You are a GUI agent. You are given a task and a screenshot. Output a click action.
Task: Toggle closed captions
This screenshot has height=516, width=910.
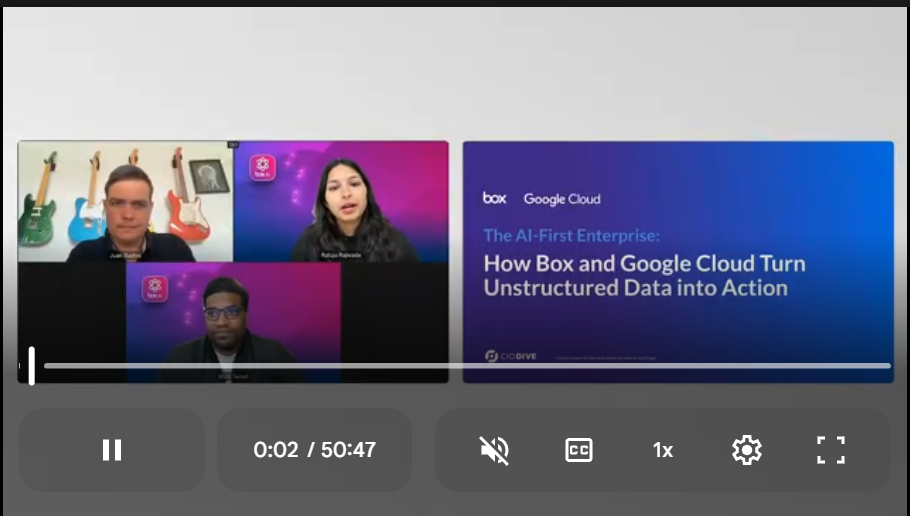coord(579,450)
